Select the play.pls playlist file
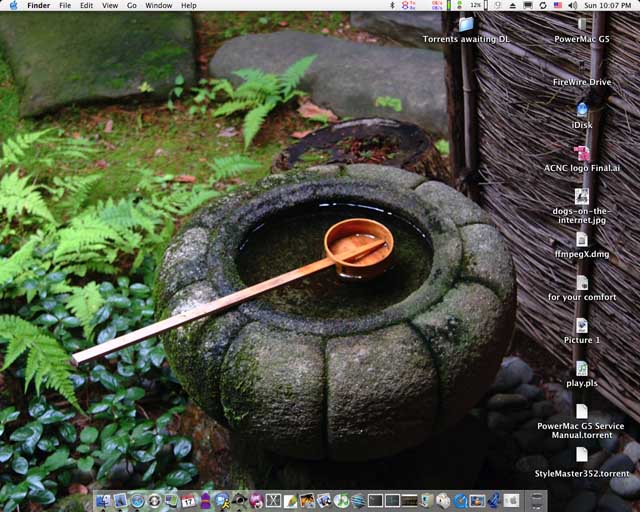The width and height of the screenshot is (640, 512). [581, 368]
